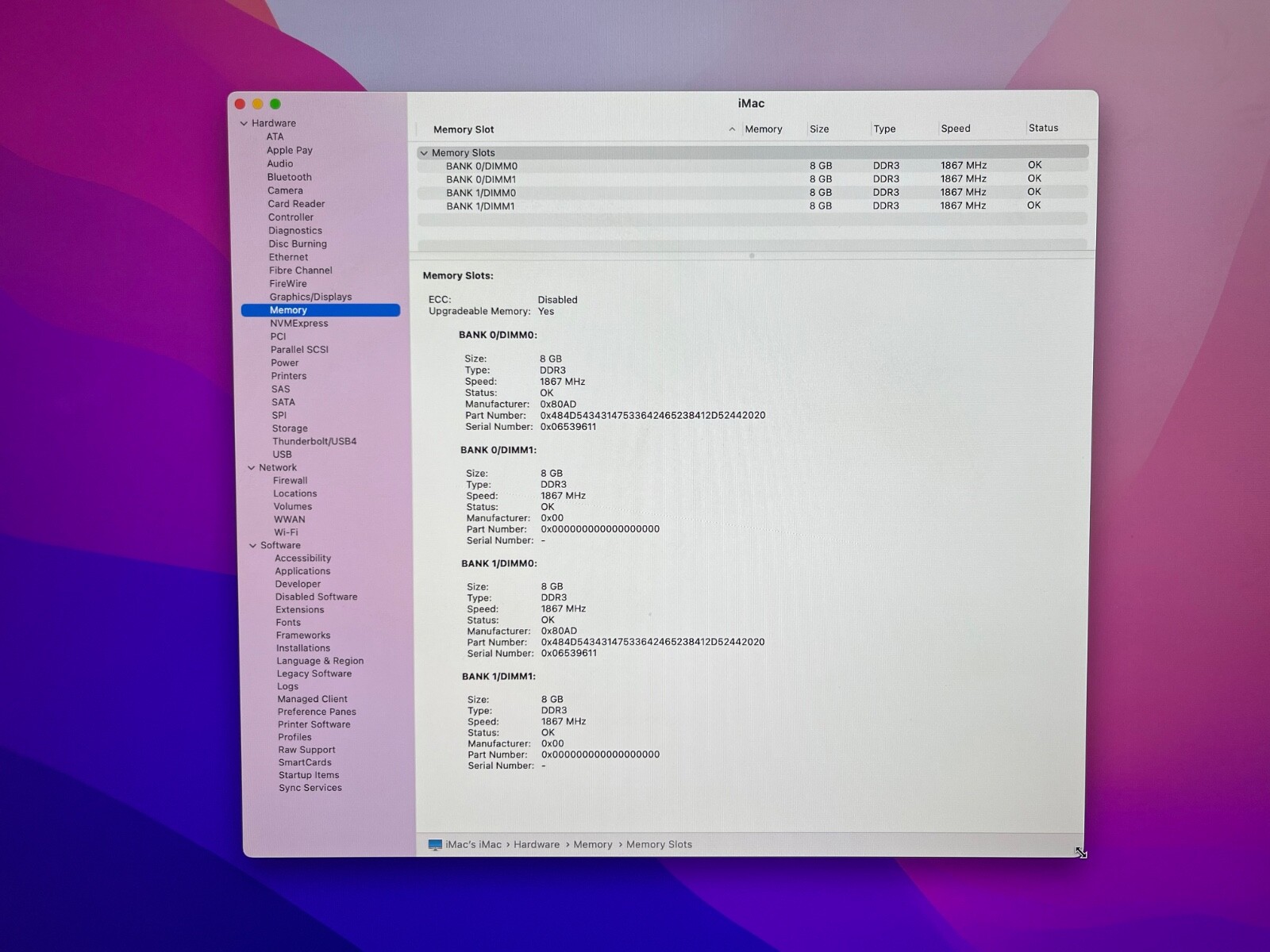
Task: Select Fibre Channel in sidebar
Action: 300,271
